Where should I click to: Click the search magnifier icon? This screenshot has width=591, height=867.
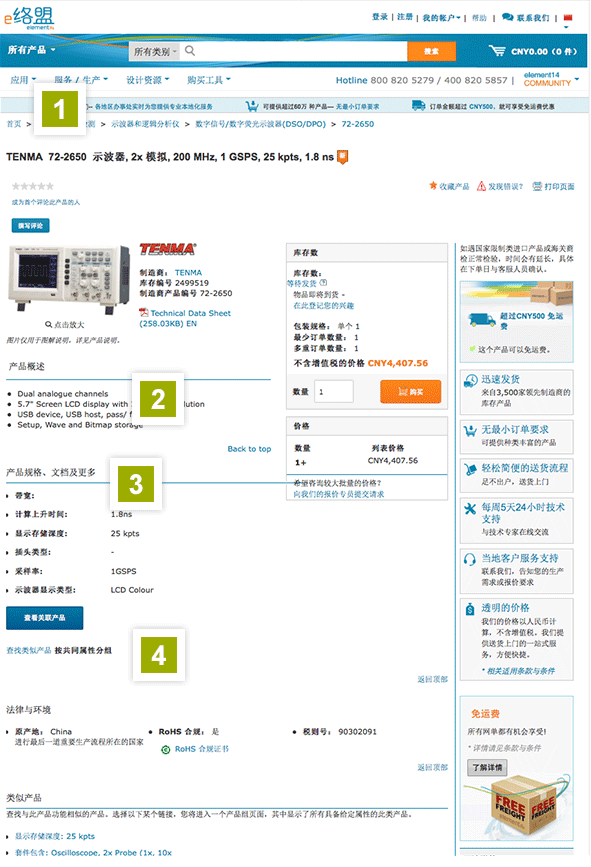(190, 51)
